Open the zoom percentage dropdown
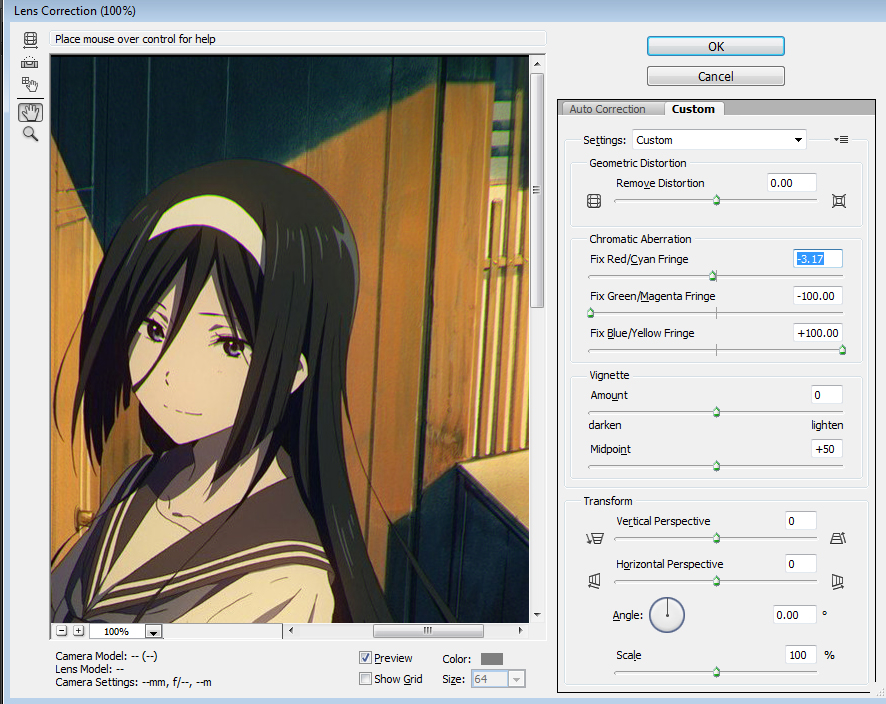Screen dimensions: 886x704 pyautogui.click(x=153, y=632)
